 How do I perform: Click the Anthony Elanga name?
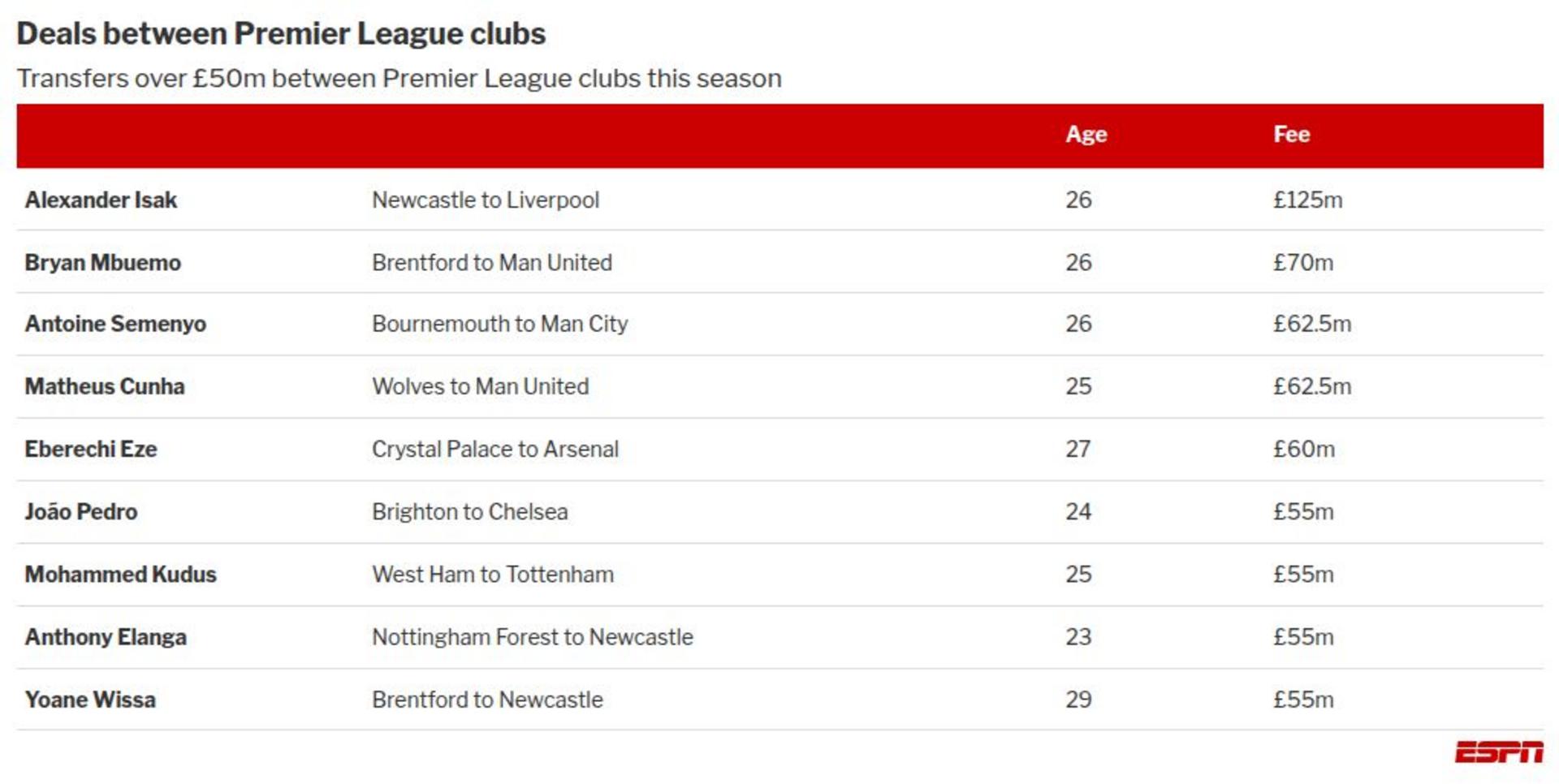pyautogui.click(x=106, y=637)
